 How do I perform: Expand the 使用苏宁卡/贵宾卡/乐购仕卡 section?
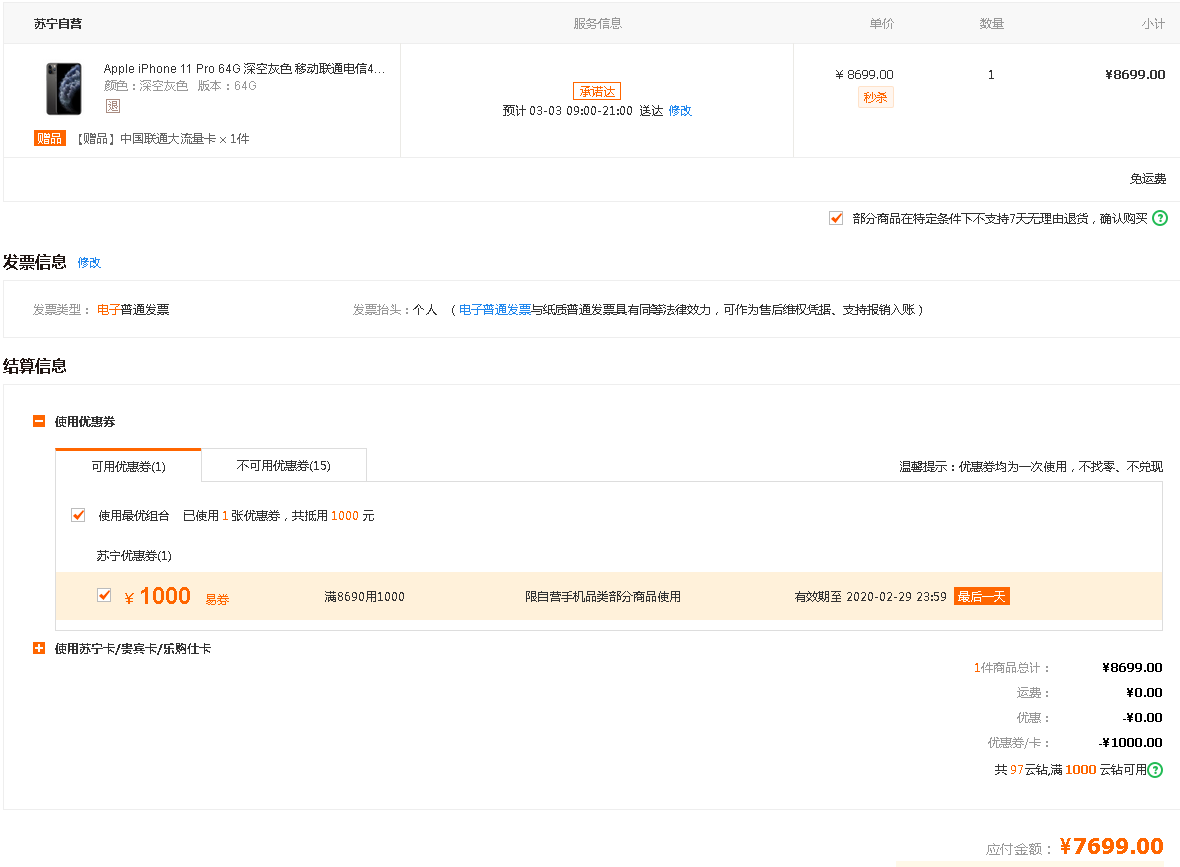click(39, 648)
